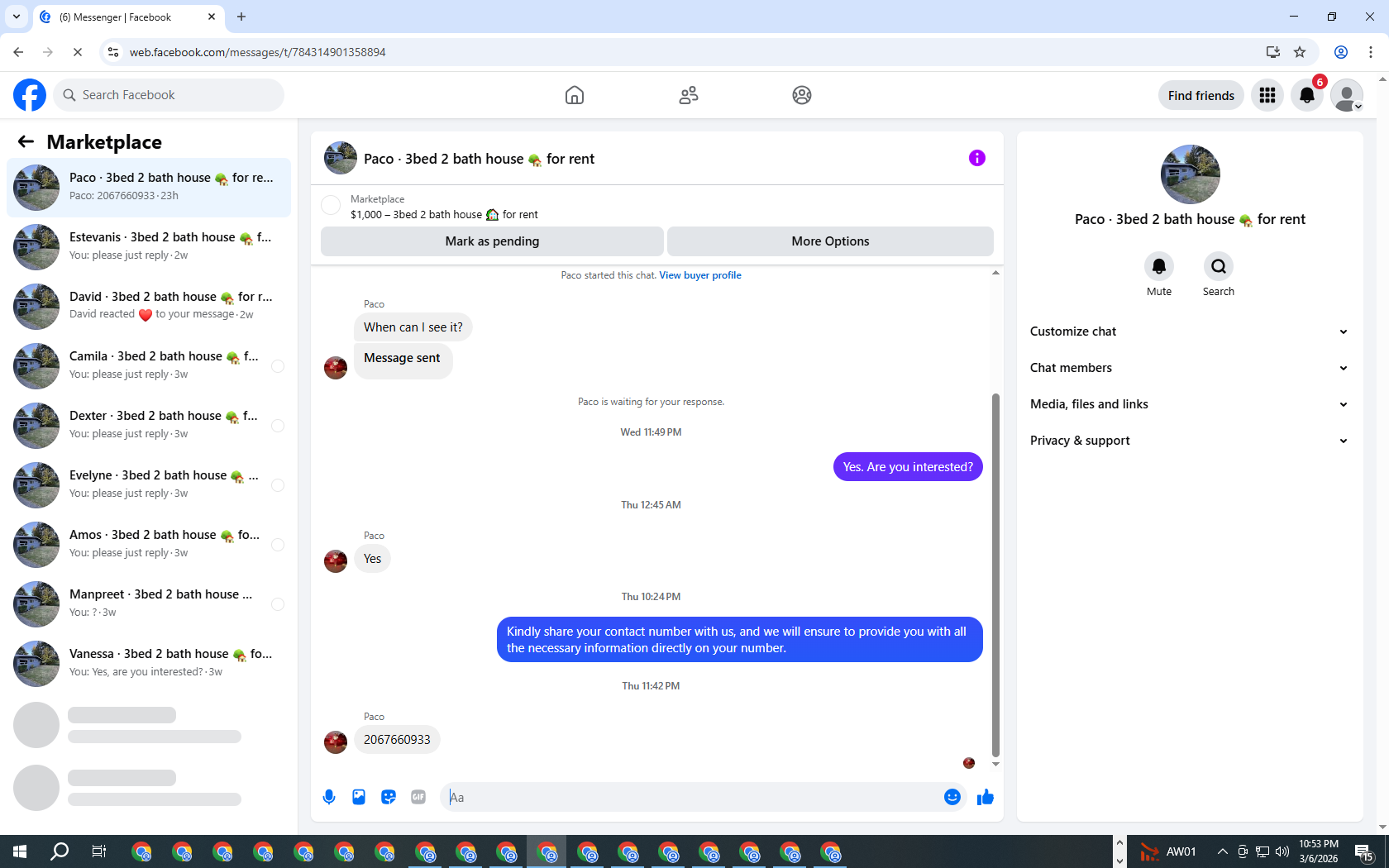Mute the conversation bell icon
This screenshot has width=1389, height=868.
pyautogui.click(x=1159, y=266)
